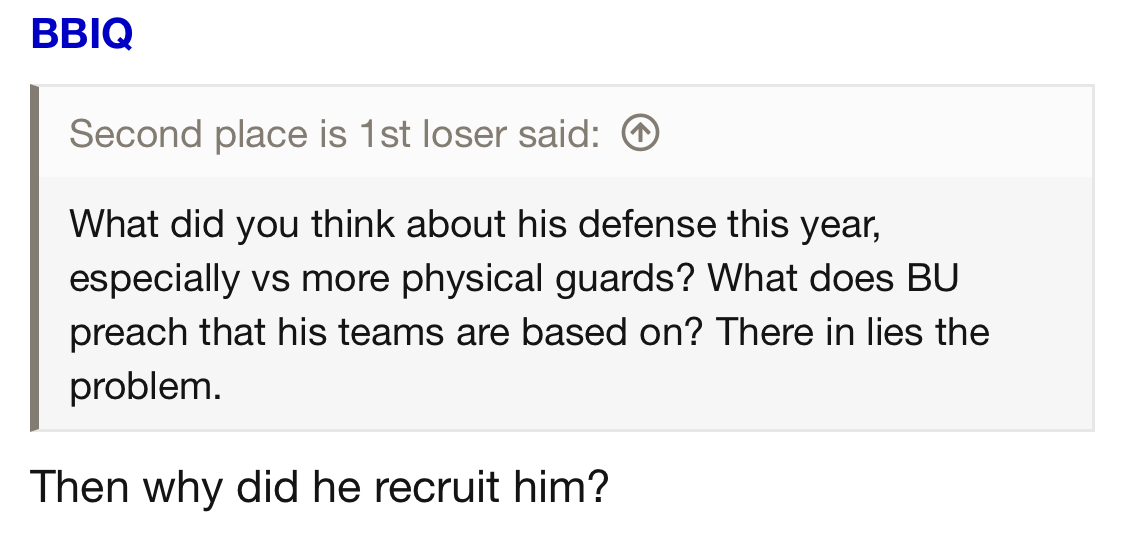
Task: Click the word 'Then' starting the reply
Action: 80,486
